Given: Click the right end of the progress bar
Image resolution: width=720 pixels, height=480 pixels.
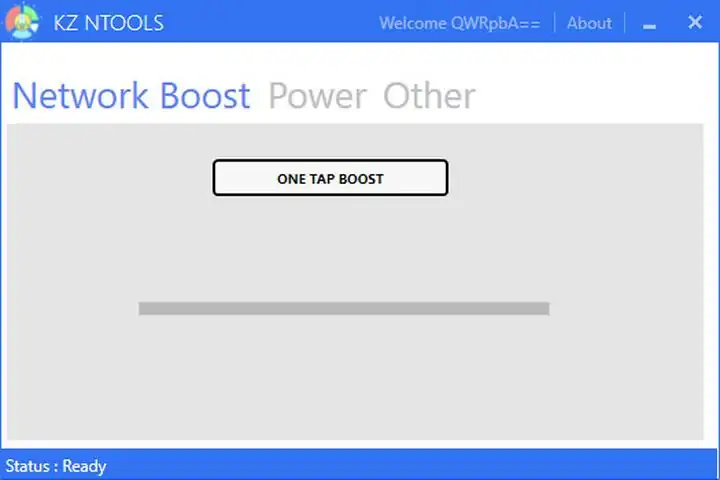Looking at the screenshot, I should 544,309.
